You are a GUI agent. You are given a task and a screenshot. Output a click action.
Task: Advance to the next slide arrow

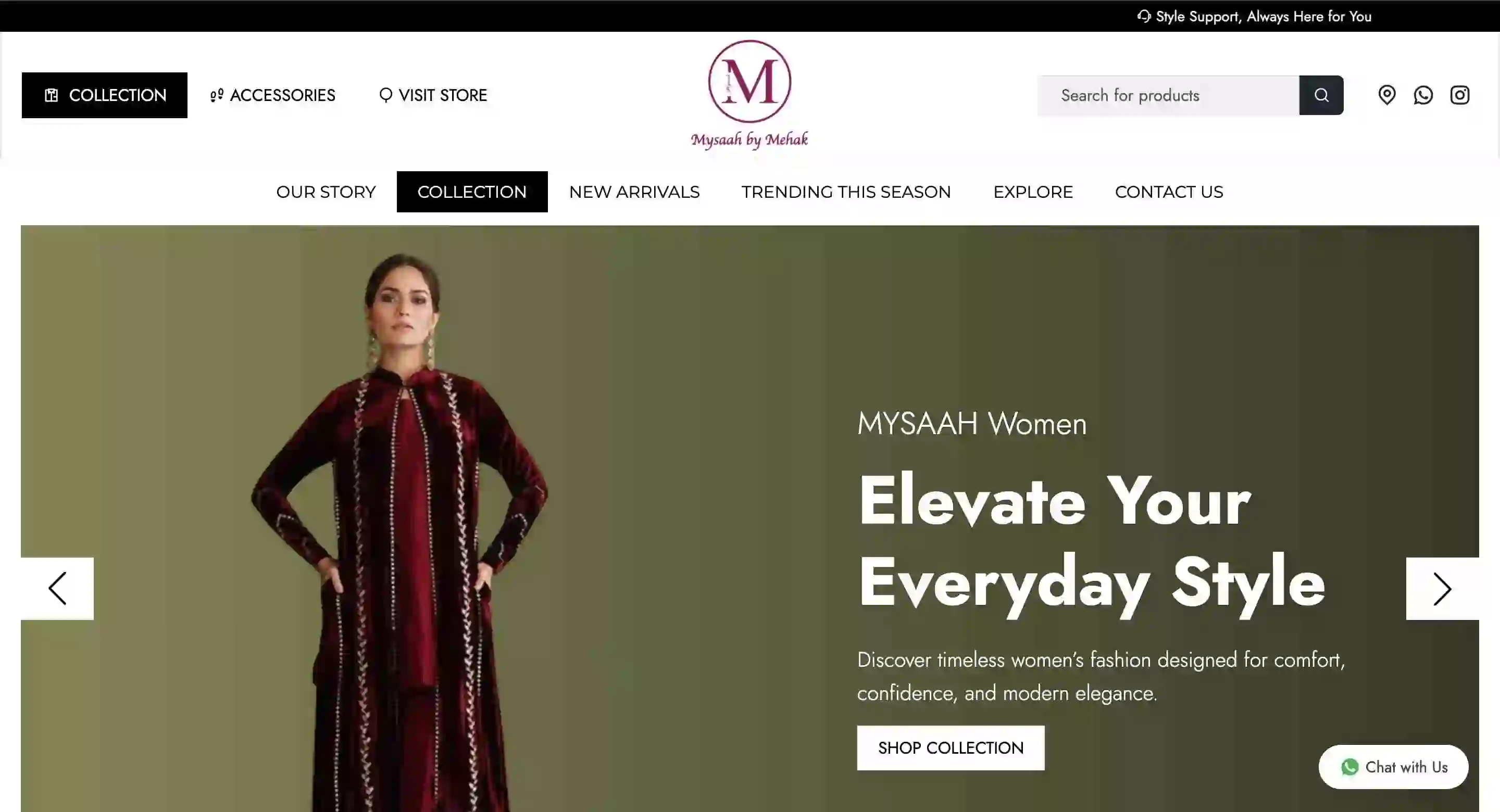[x=1442, y=589]
